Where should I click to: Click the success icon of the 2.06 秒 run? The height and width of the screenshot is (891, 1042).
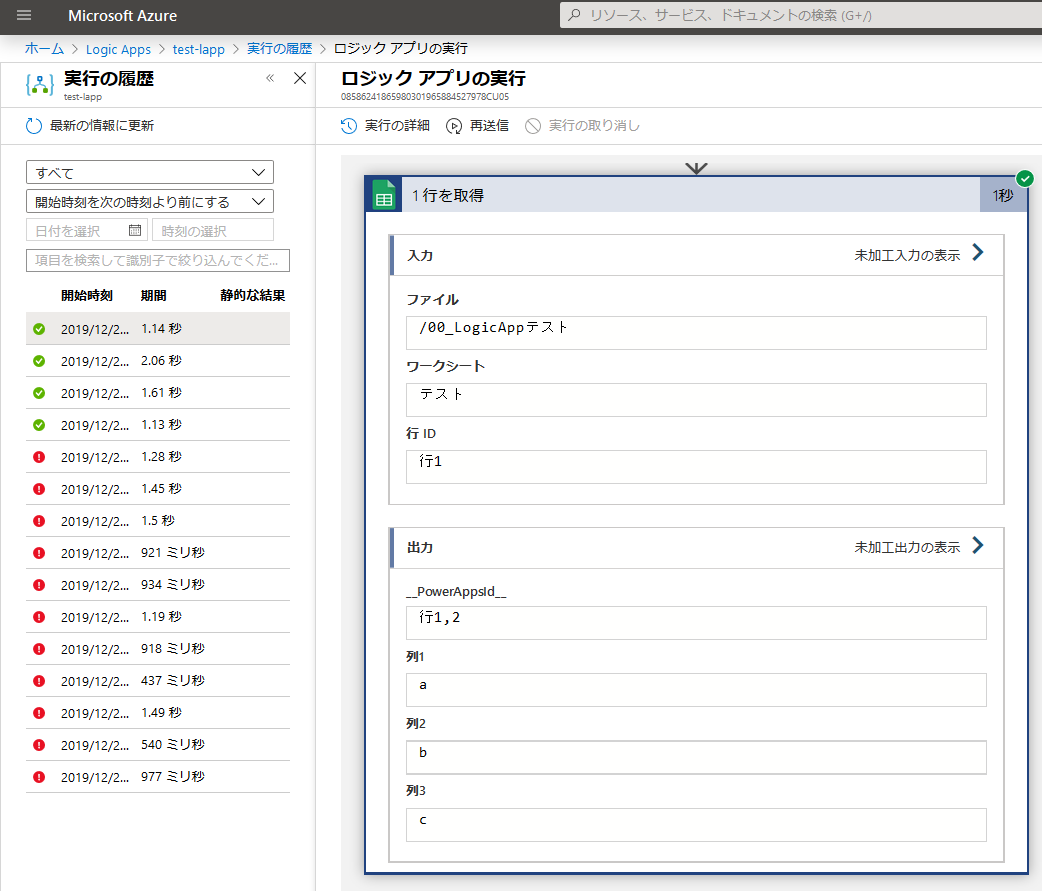tap(39, 361)
